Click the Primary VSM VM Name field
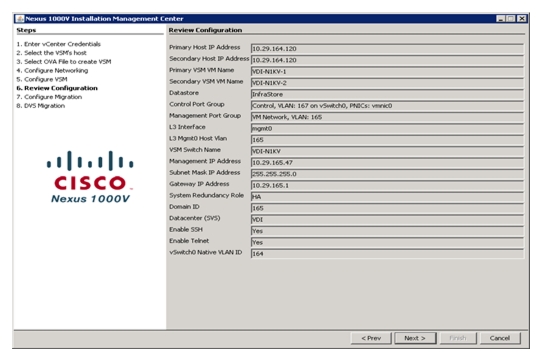Image resolution: width=543 pixels, height=362 pixels. coord(388,72)
